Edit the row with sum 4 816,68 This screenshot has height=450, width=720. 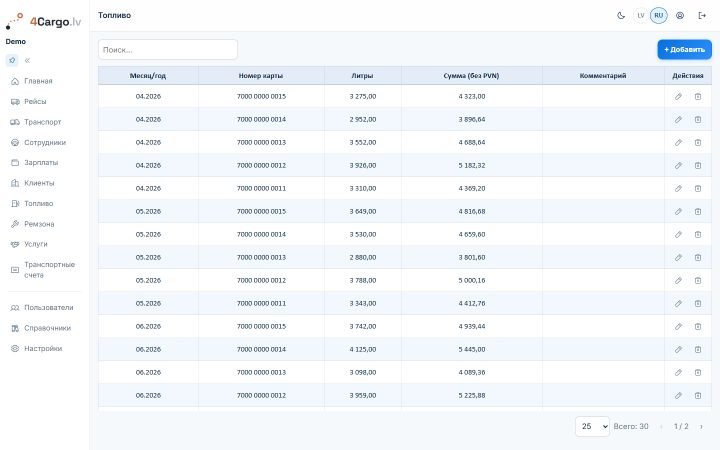point(678,211)
